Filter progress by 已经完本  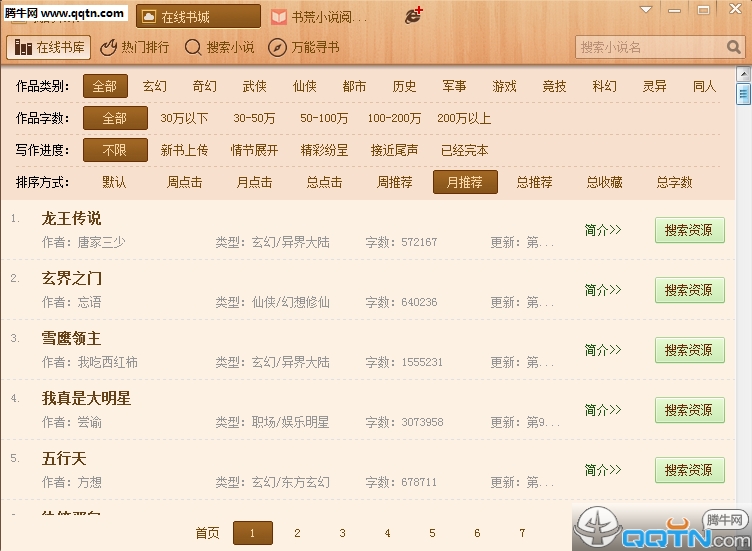click(464, 150)
